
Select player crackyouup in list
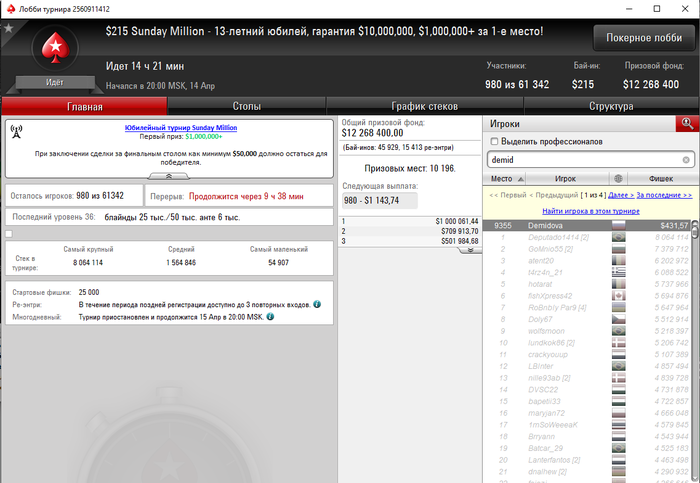[587, 354]
